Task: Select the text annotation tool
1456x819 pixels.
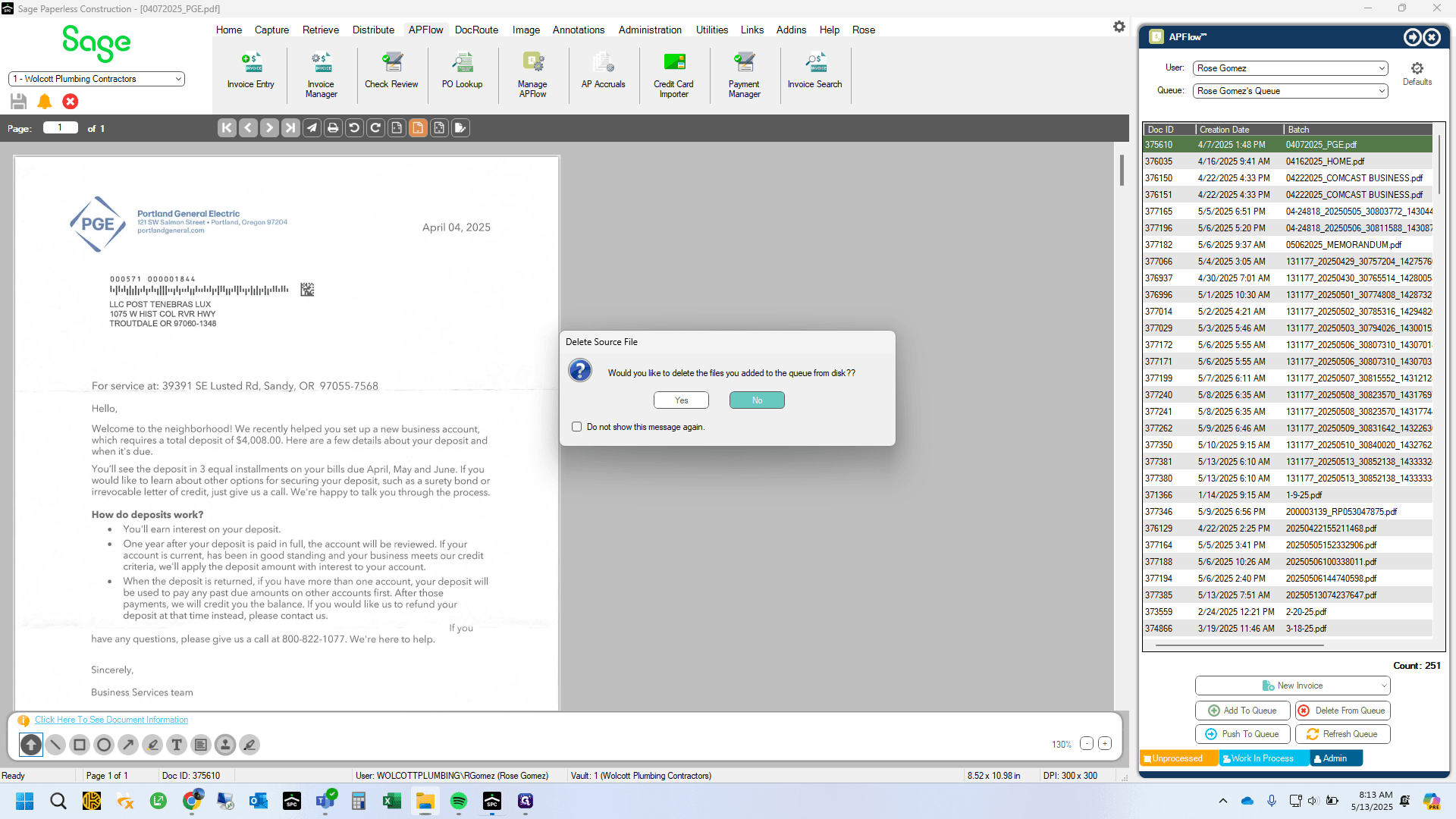Action: (x=177, y=745)
